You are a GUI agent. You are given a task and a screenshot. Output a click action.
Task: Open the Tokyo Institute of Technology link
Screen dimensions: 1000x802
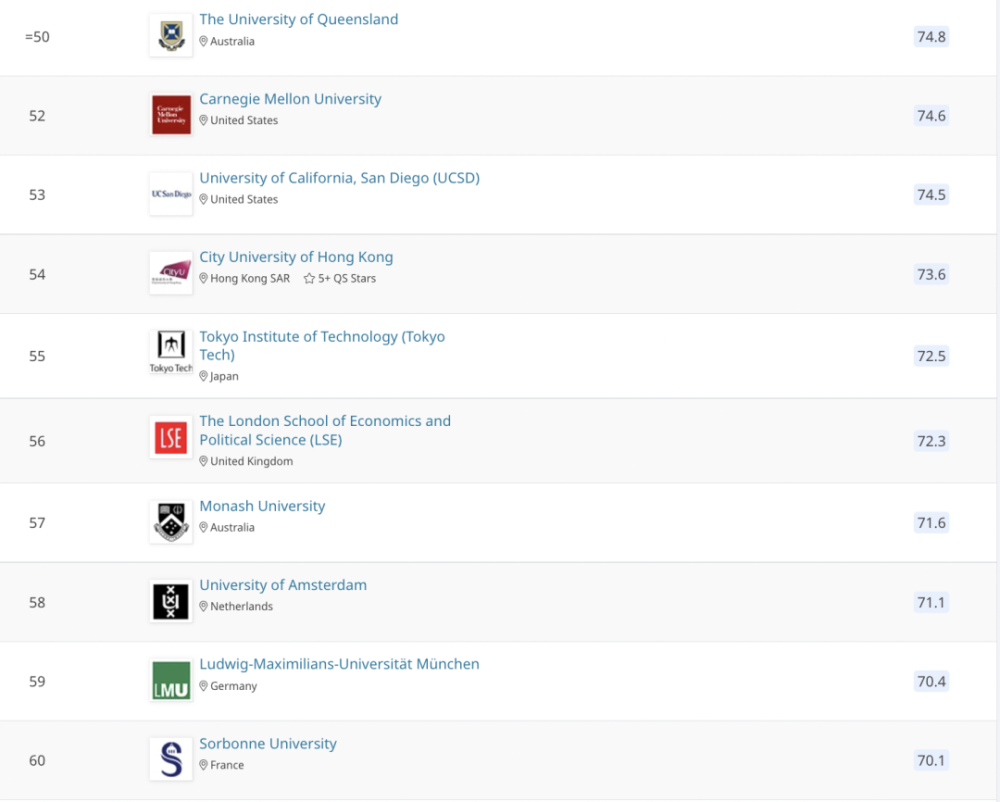322,346
